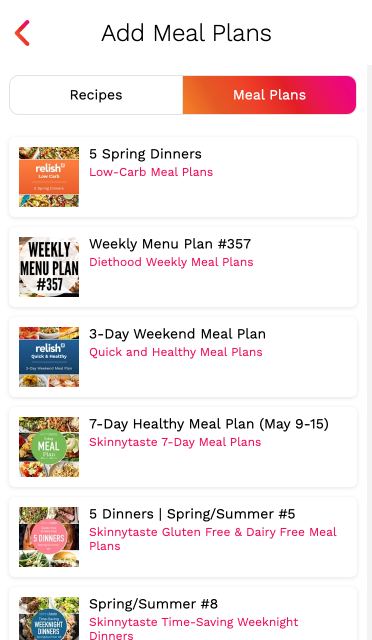Open Quick and Healthy Meal Plans link
Screen dimensions: 372x640
tap(176, 352)
